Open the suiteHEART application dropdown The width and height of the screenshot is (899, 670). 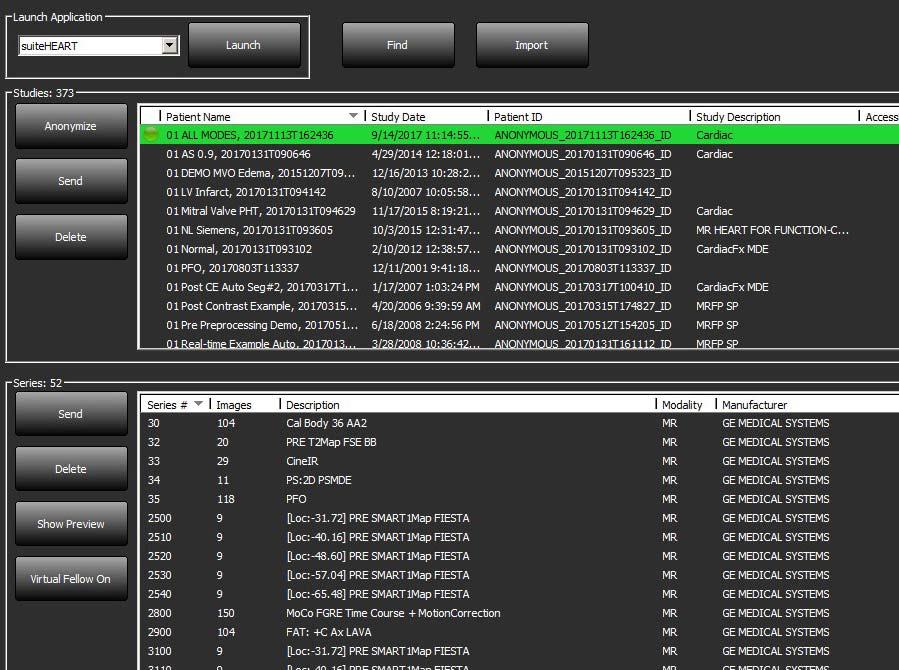(170, 45)
